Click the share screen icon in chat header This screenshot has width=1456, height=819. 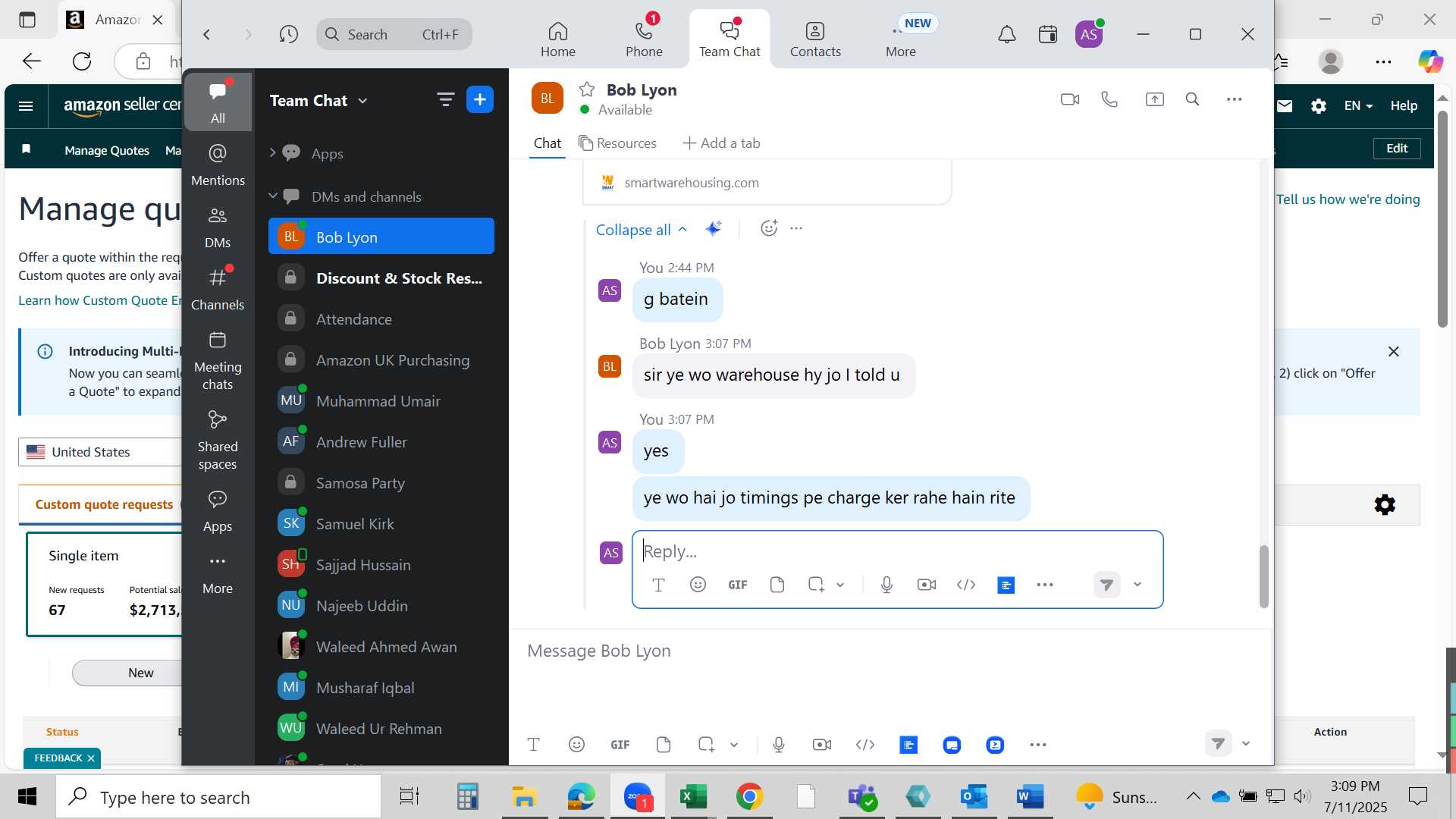tap(1154, 99)
